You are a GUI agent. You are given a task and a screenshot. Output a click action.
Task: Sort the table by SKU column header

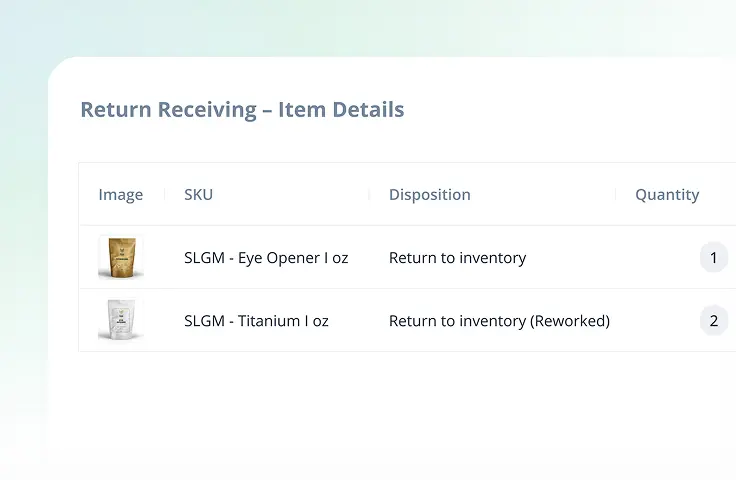pos(198,195)
